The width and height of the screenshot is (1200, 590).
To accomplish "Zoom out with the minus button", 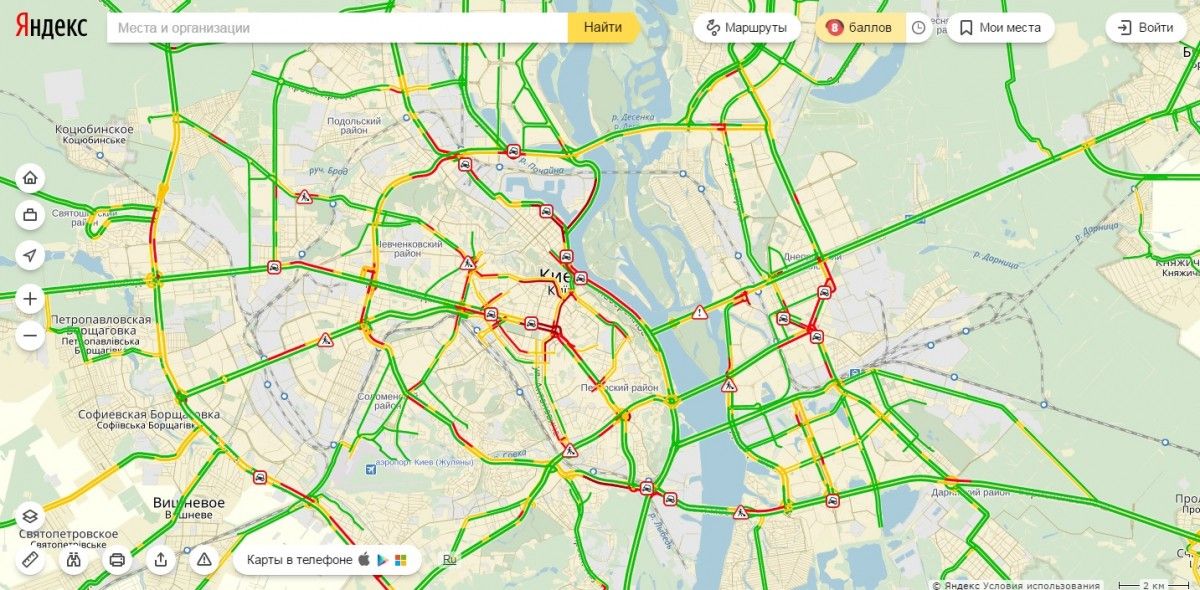I will (x=30, y=336).
